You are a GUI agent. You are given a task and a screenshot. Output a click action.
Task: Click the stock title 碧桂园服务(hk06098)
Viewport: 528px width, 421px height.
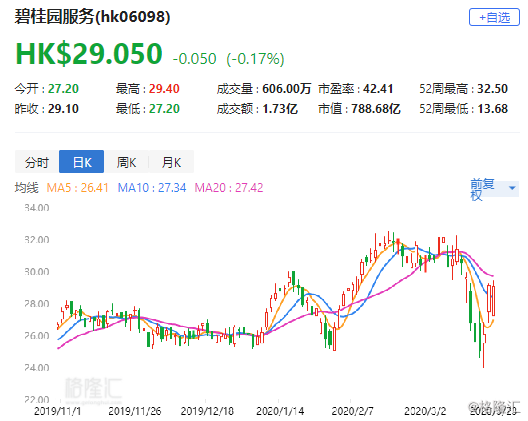click(92, 17)
